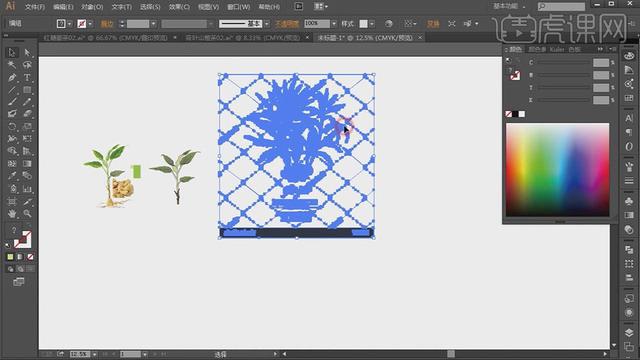Viewport: 640px width, 360px height.
Task: Select the Direct Selection tool
Action: [27, 52]
